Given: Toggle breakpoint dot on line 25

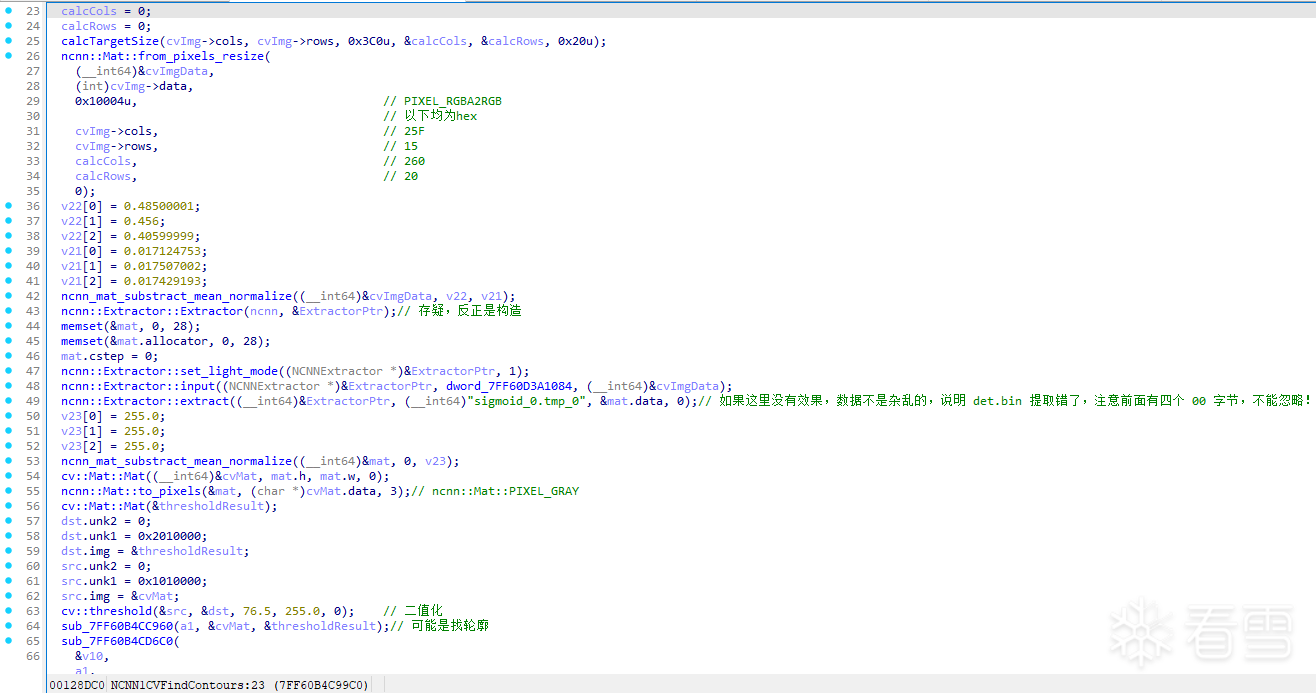Looking at the screenshot, I should (9, 41).
